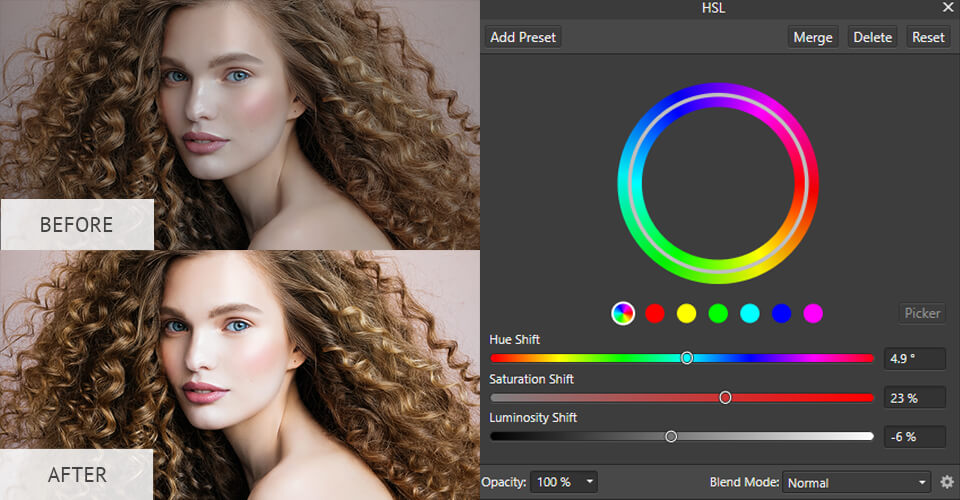Viewport: 960px width, 500px height.
Task: Activate the Picker button
Action: (922, 313)
